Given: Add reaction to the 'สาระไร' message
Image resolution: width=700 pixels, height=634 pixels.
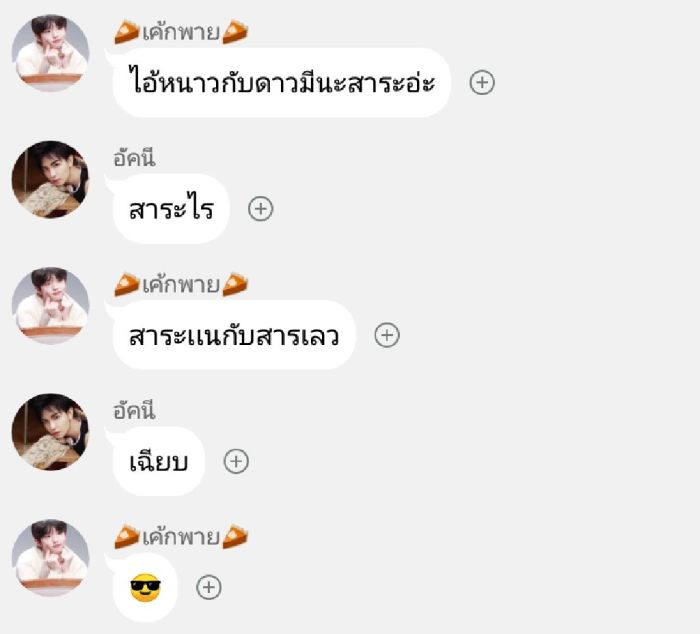Looking at the screenshot, I should click(261, 209).
